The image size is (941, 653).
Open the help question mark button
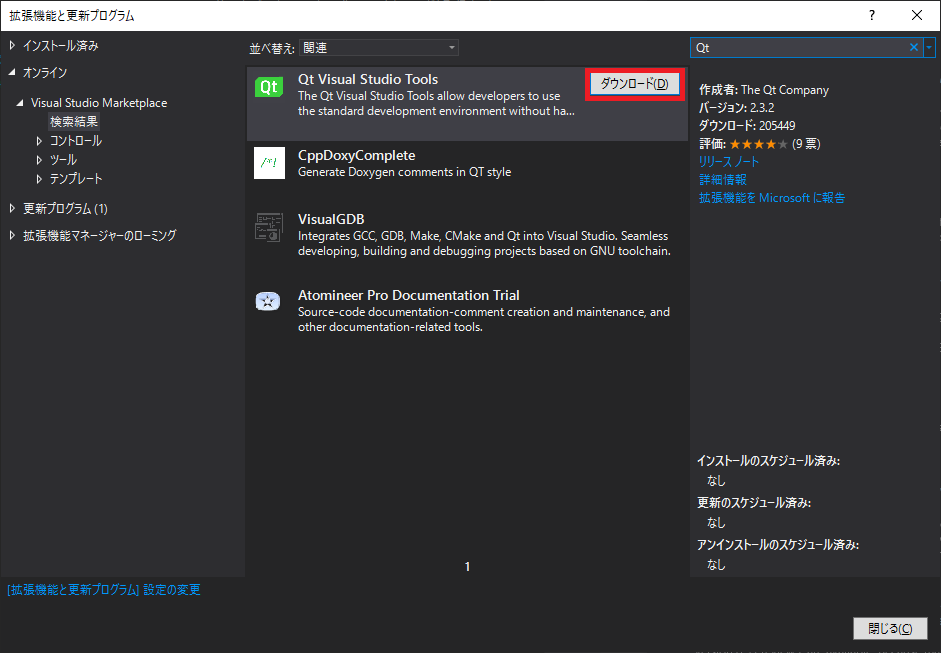872,16
